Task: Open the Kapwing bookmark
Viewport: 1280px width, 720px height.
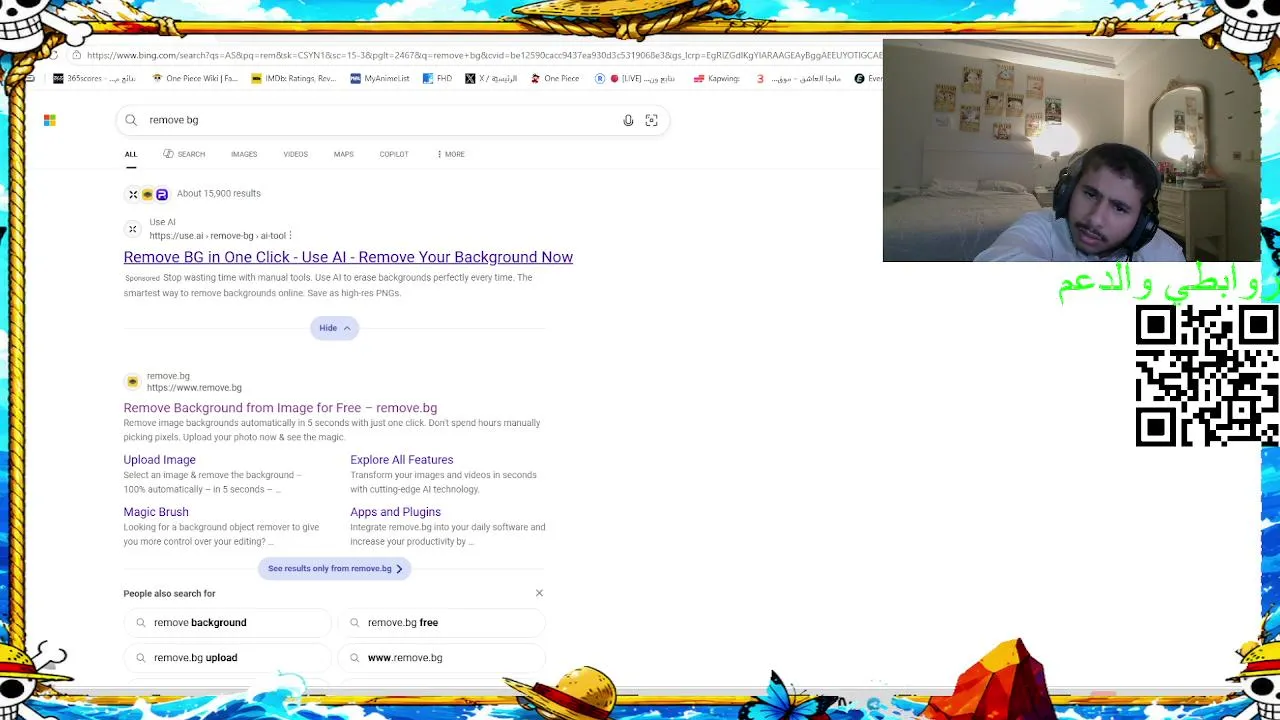Action: click(717, 78)
